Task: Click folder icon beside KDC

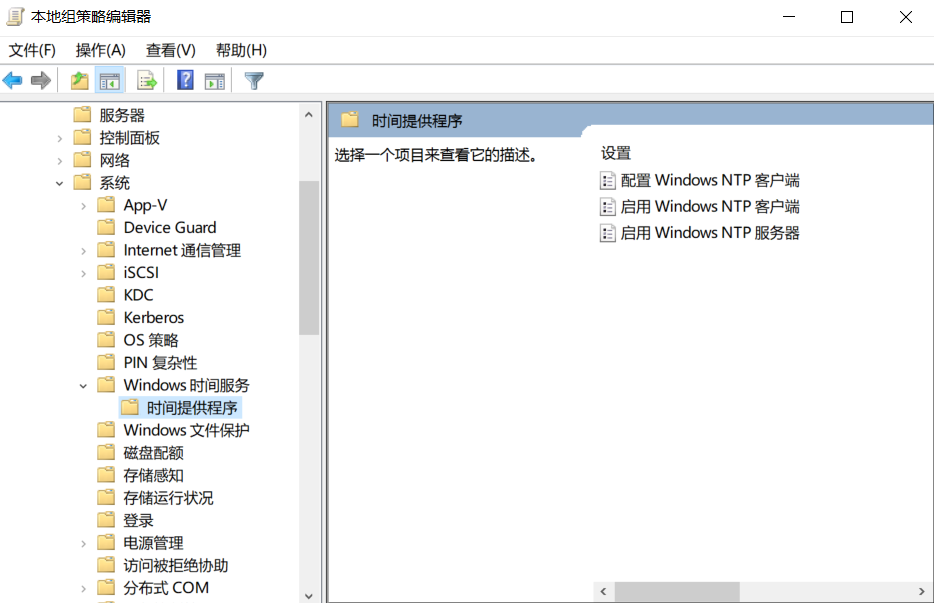Action: (106, 295)
